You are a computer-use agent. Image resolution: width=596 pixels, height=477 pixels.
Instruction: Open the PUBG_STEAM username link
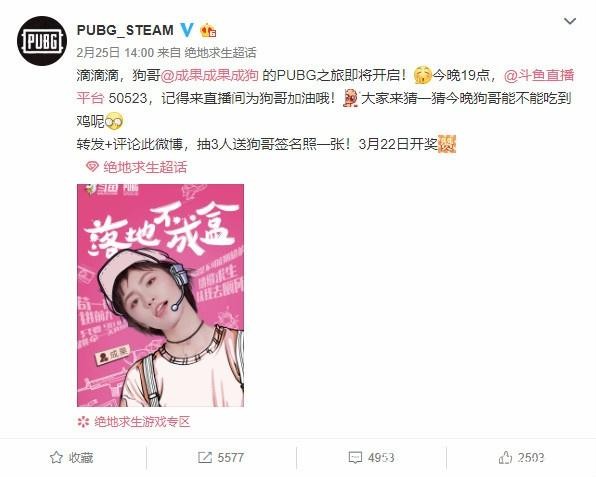(125, 30)
